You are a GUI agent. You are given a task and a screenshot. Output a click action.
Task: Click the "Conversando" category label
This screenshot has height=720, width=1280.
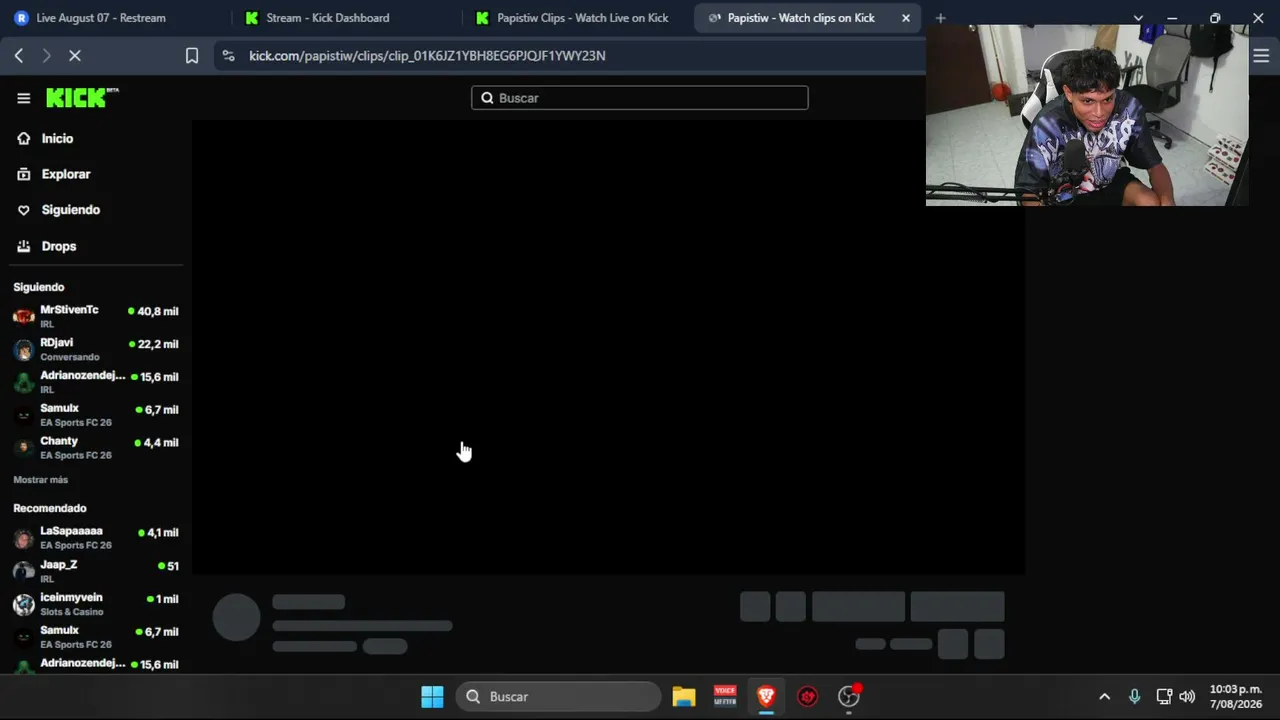[70, 357]
